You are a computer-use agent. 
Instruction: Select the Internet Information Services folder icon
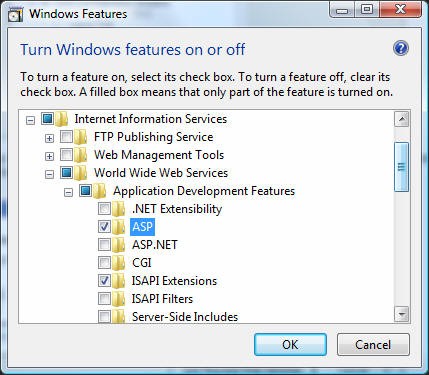[61, 119]
